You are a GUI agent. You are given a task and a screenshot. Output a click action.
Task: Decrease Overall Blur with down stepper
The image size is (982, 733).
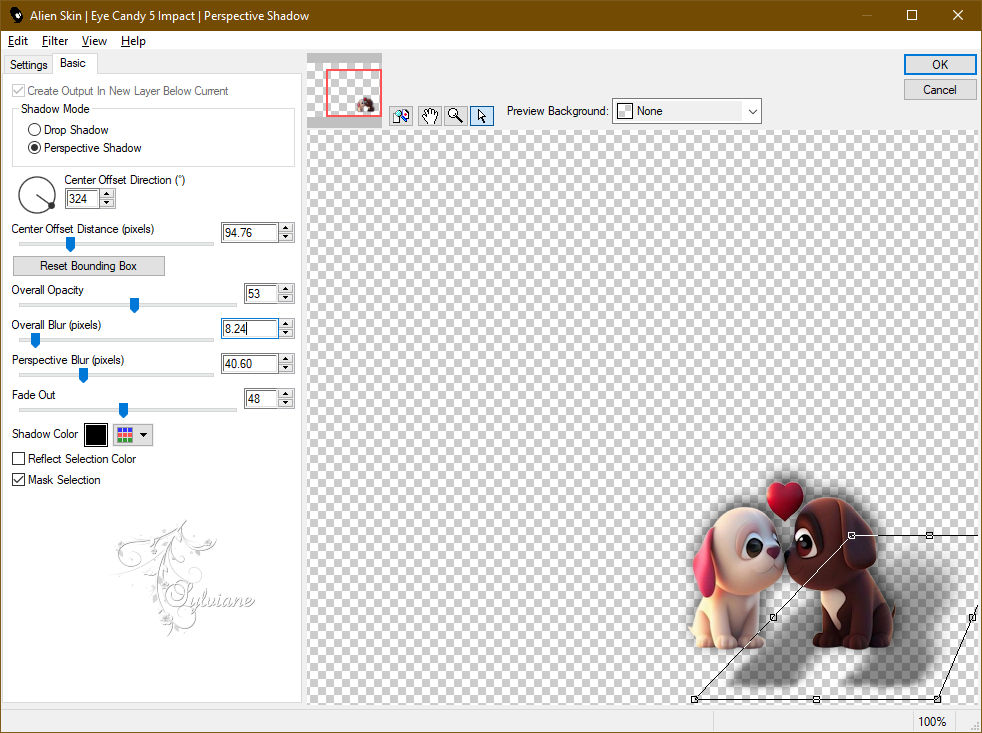[x=286, y=333]
